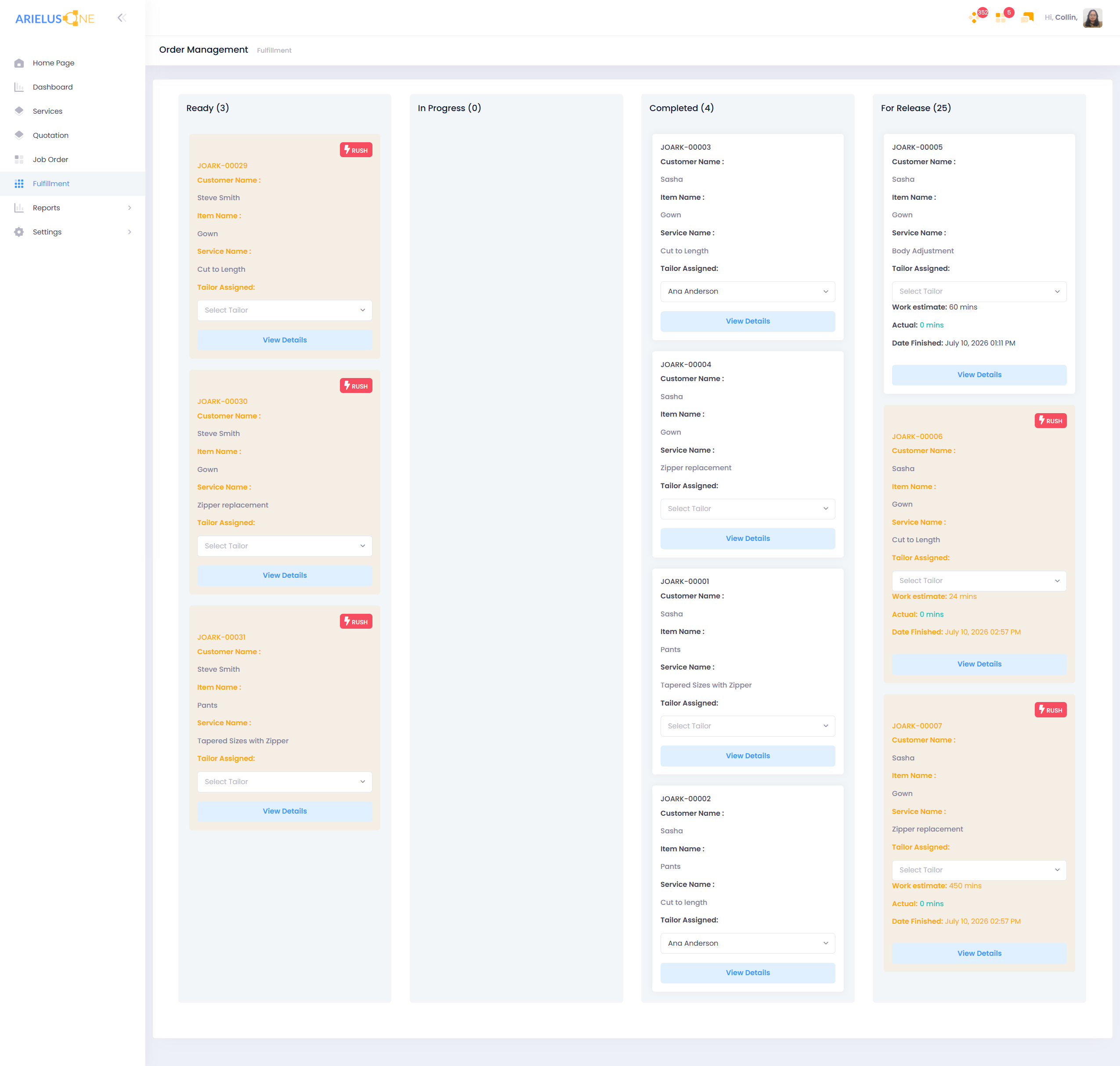Viewport: 1120px width, 1066px height.
Task: Click RUSH badge on JOARK-00006
Action: [1050, 421]
